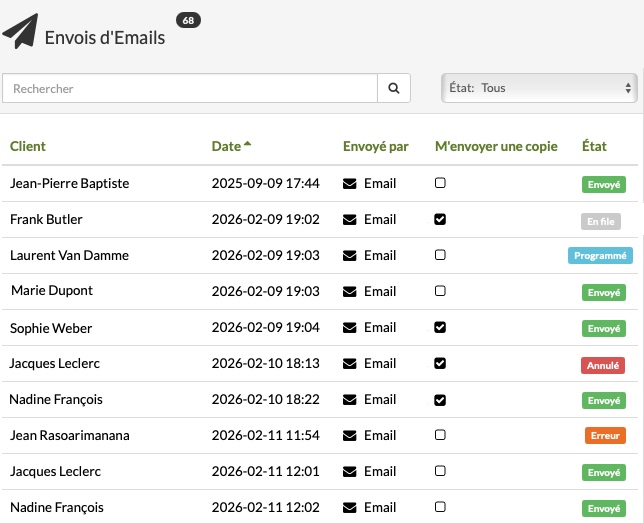Click envelope icon in Jean-Pierre Baptiste row
Screen dimensions: 644x523
tap(350, 184)
